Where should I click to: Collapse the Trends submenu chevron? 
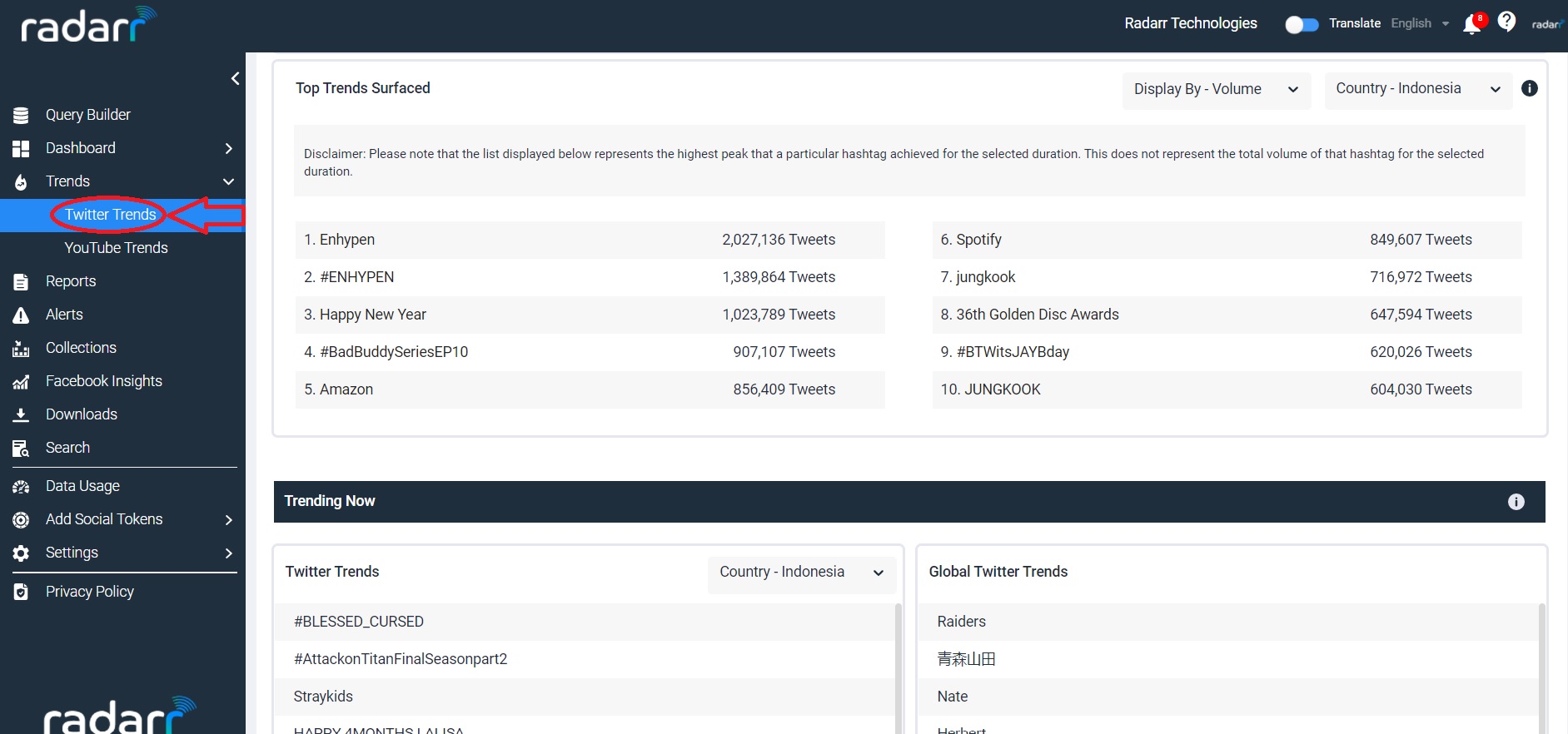click(x=229, y=181)
